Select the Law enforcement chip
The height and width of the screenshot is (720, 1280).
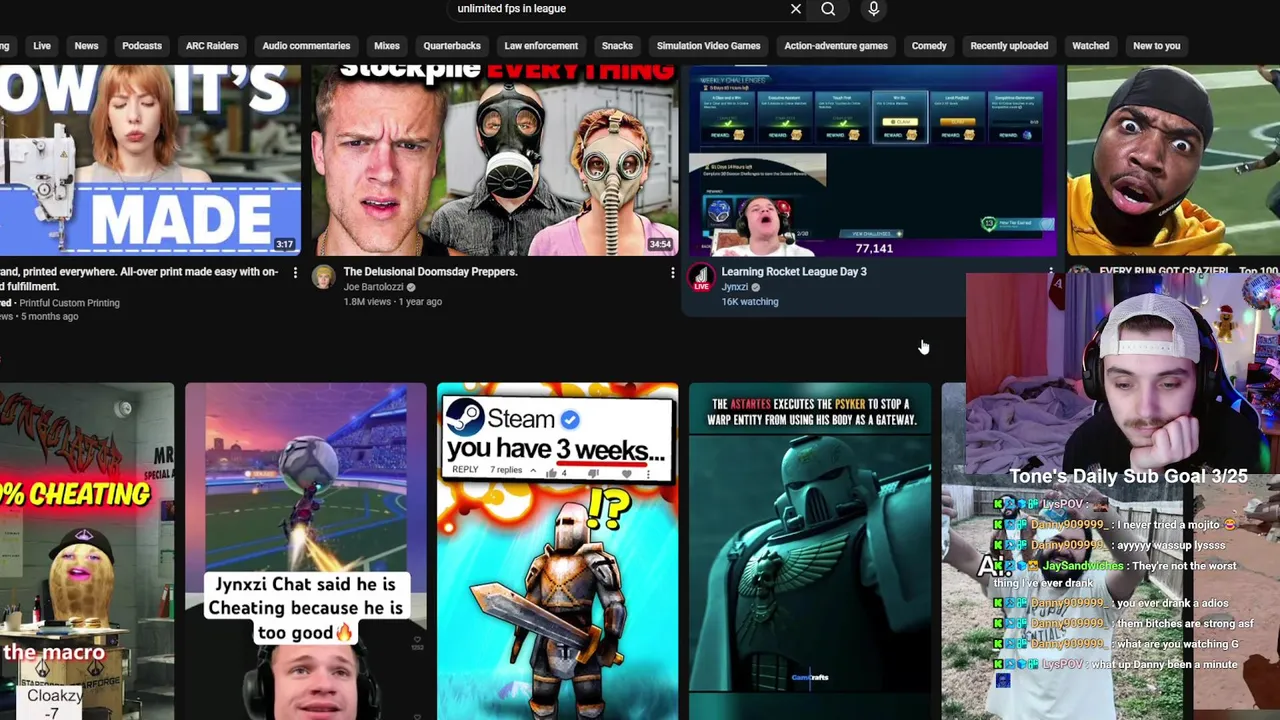[541, 46]
